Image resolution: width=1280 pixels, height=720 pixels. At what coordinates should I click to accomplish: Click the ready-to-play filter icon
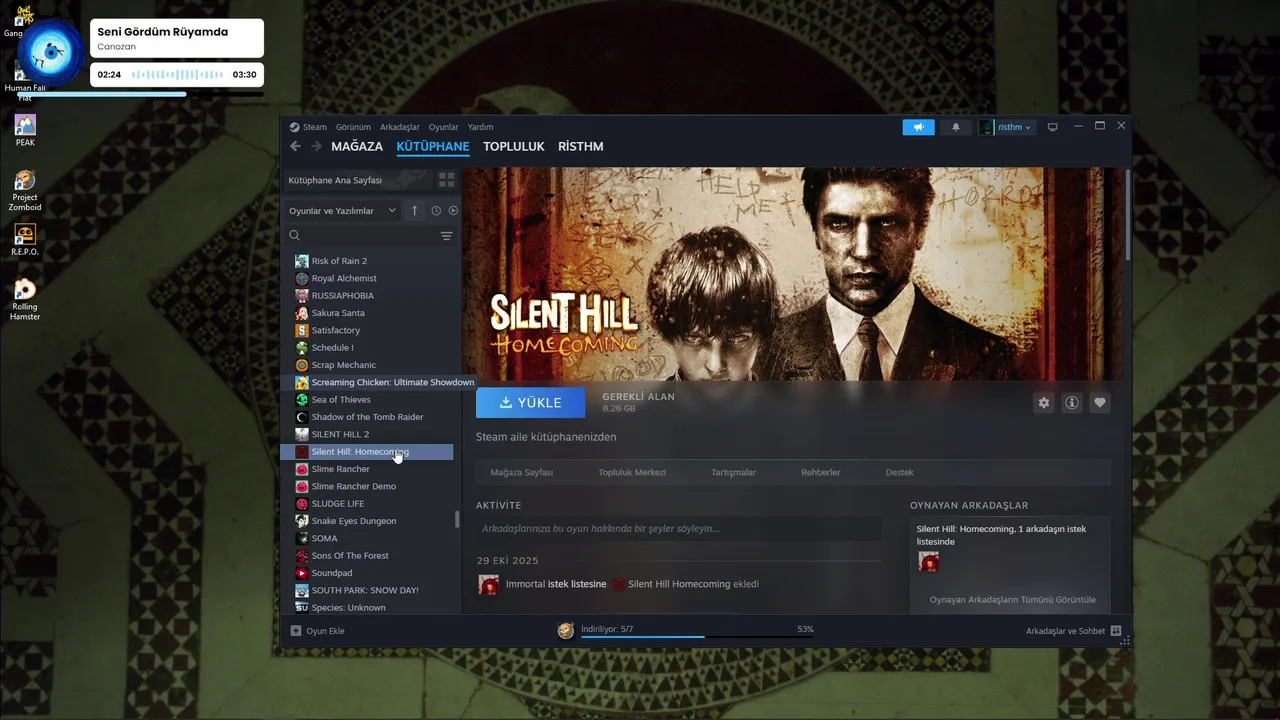pos(453,211)
